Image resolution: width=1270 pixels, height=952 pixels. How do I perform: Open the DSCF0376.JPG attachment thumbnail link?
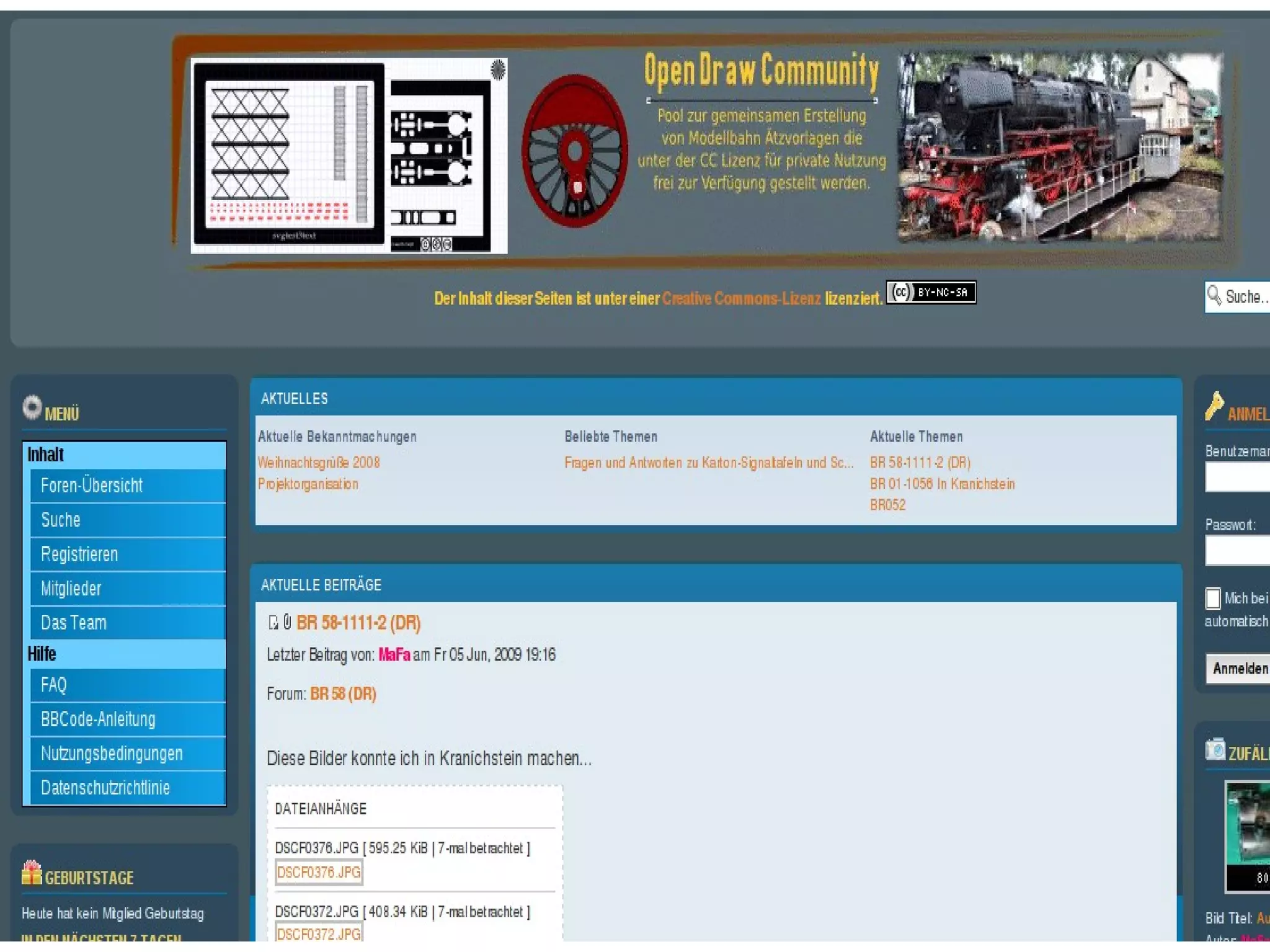(319, 873)
